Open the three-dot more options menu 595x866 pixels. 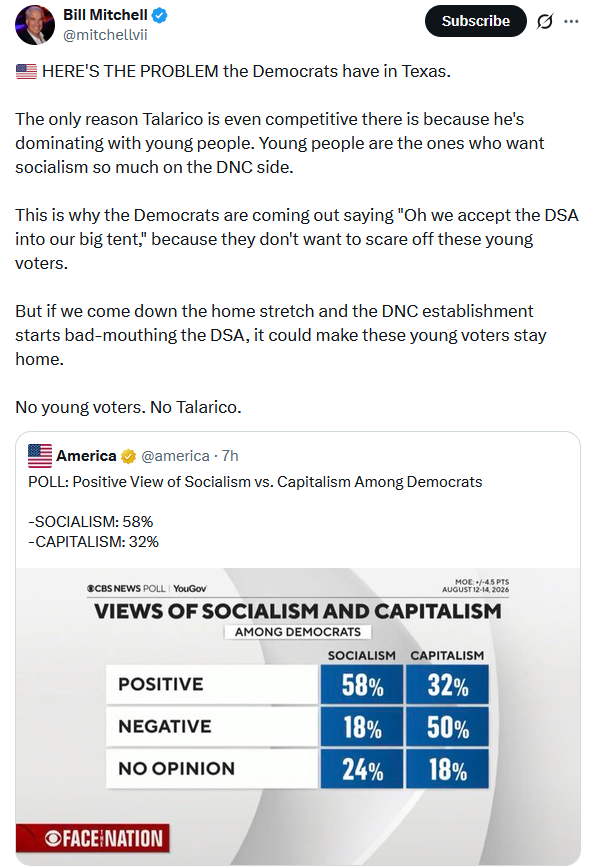point(571,22)
